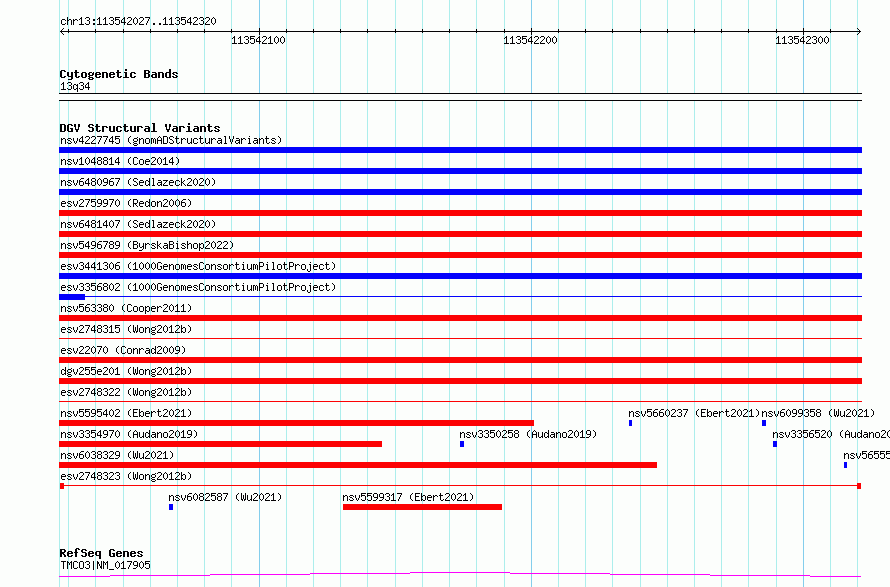Click the nsv5599317 (Ebert2021) label
890x587 pixels.
(x=408, y=497)
